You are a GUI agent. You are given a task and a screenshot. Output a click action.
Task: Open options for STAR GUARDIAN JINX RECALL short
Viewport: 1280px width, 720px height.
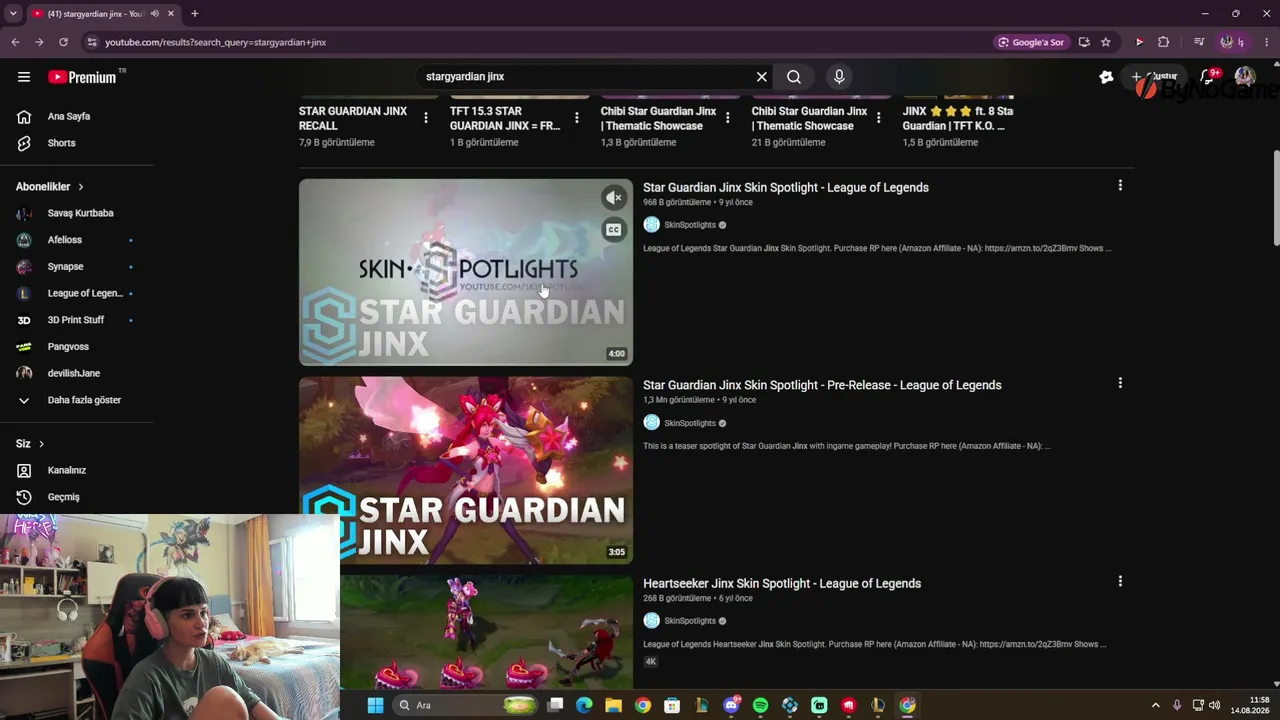coord(426,118)
